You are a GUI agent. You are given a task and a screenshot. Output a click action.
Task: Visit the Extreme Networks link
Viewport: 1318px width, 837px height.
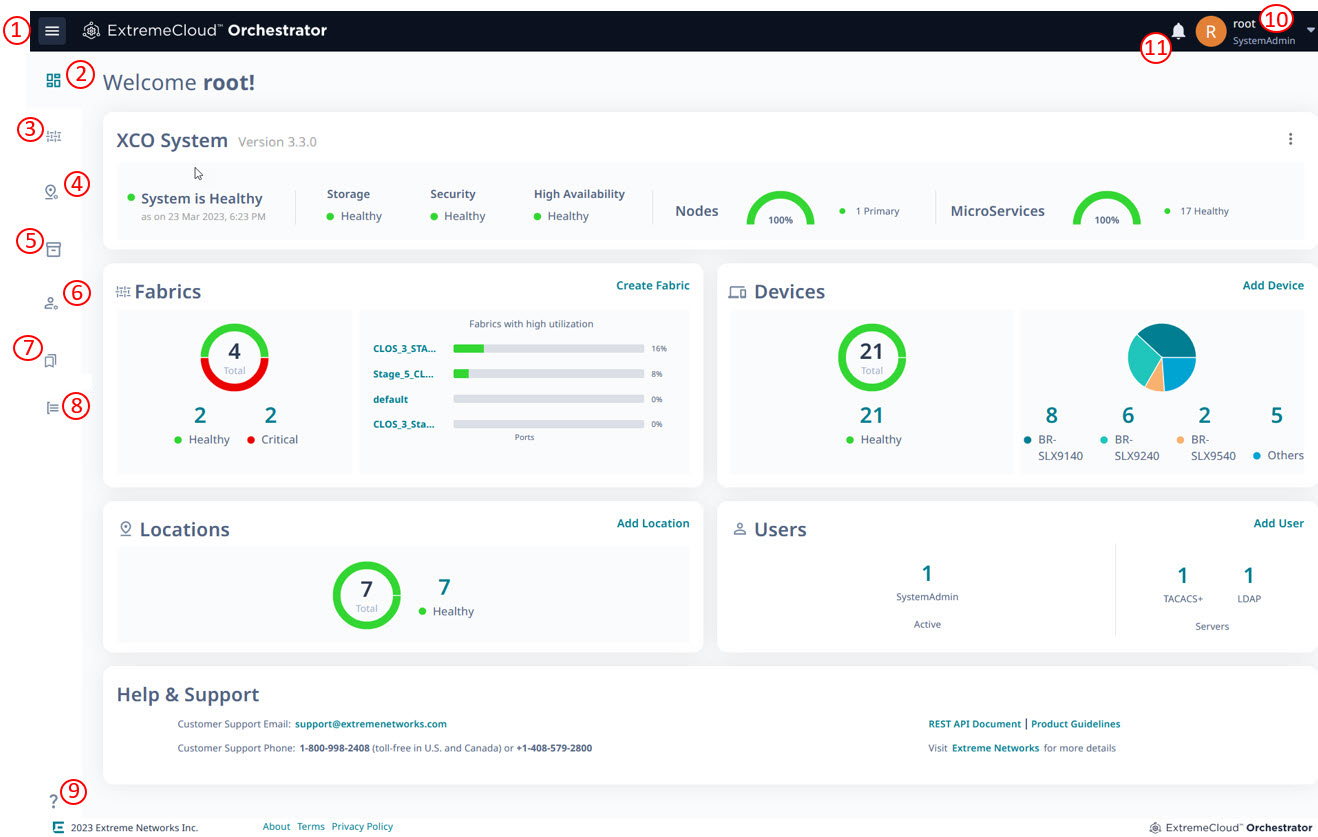[x=995, y=748]
